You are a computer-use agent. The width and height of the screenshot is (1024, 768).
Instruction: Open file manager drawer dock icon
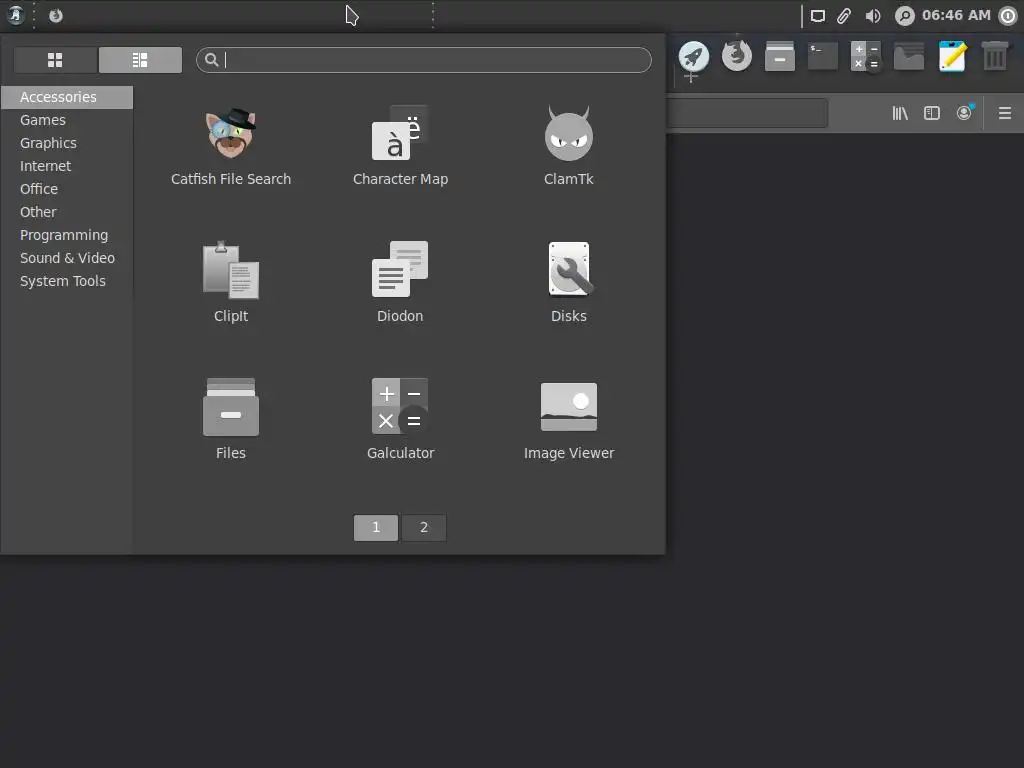click(x=780, y=56)
